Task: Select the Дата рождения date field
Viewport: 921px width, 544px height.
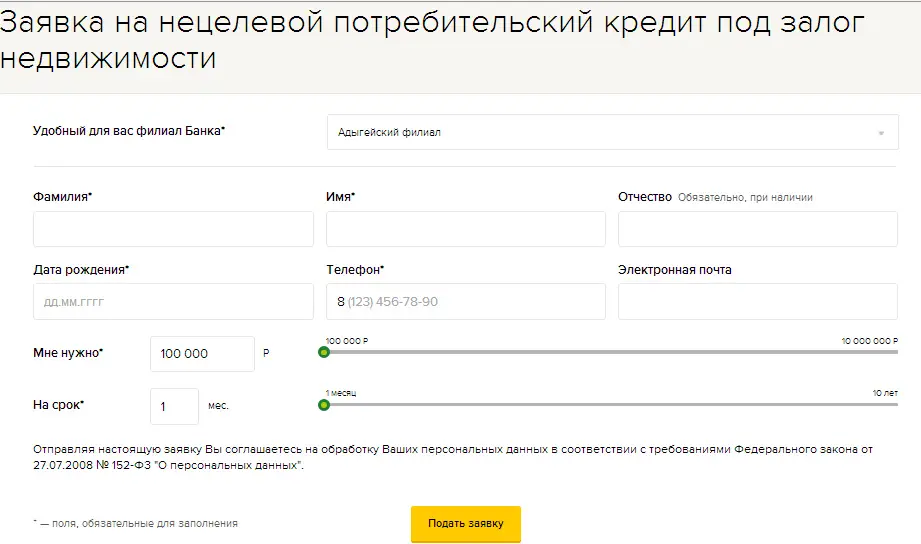Action: point(173,302)
